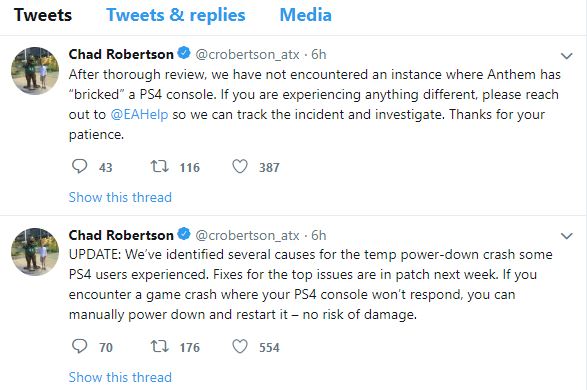Reply to the Anthem bricked PS4 tweet
The image size is (587, 390).
point(79,166)
